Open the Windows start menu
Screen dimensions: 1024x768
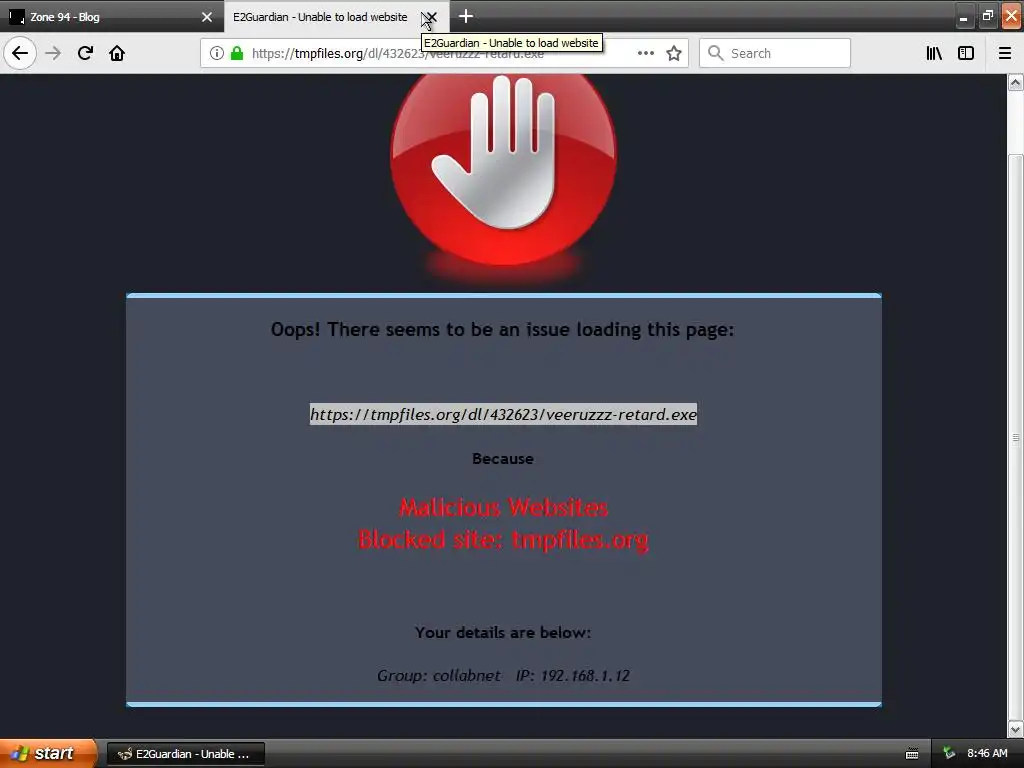coord(48,753)
